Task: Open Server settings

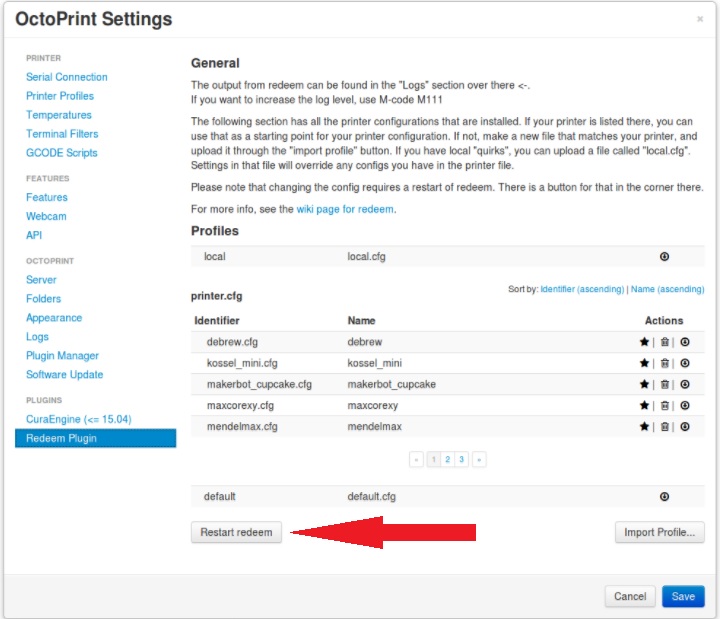Action: pyautogui.click(x=41, y=280)
